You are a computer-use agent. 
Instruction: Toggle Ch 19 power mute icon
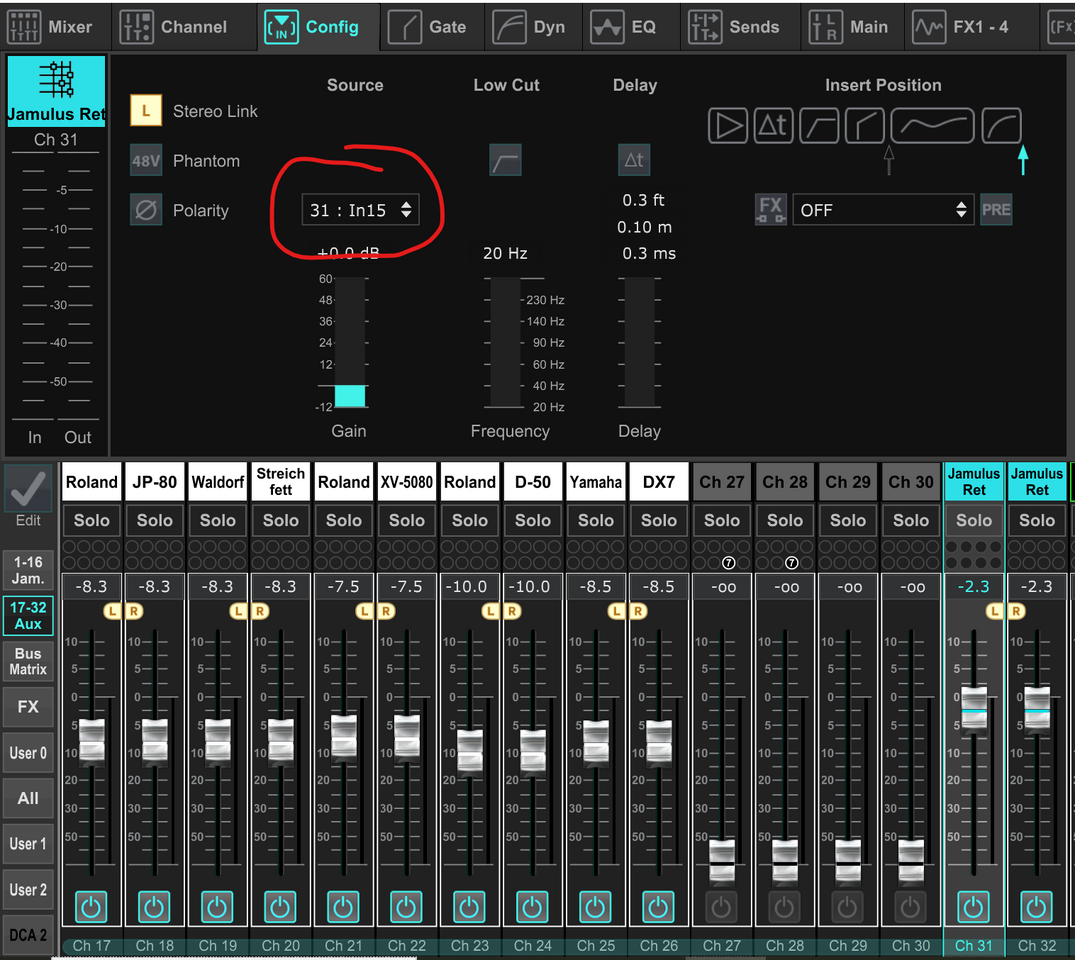click(217, 907)
